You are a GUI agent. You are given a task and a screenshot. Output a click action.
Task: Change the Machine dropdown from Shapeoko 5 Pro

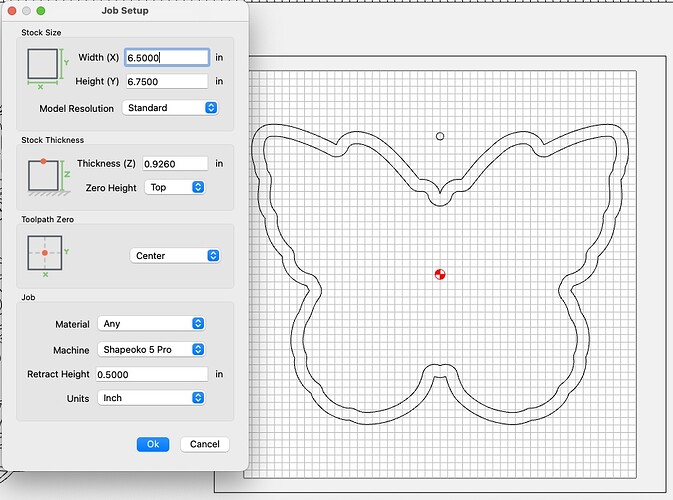pyautogui.click(x=151, y=350)
